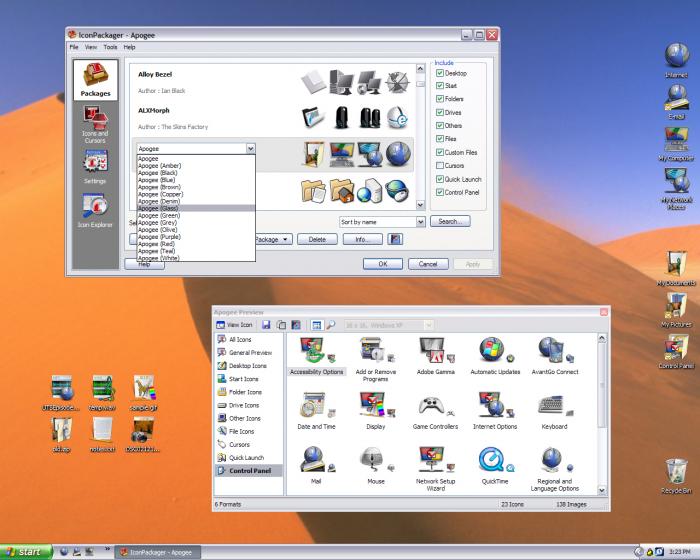
Task: Click the OK button
Action: 383,264
